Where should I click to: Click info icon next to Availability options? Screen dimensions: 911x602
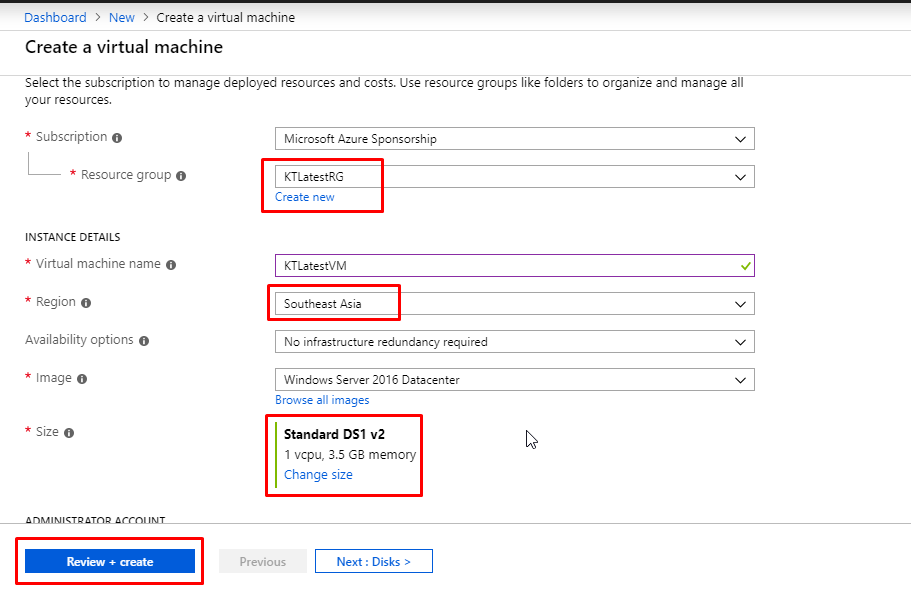(x=144, y=341)
